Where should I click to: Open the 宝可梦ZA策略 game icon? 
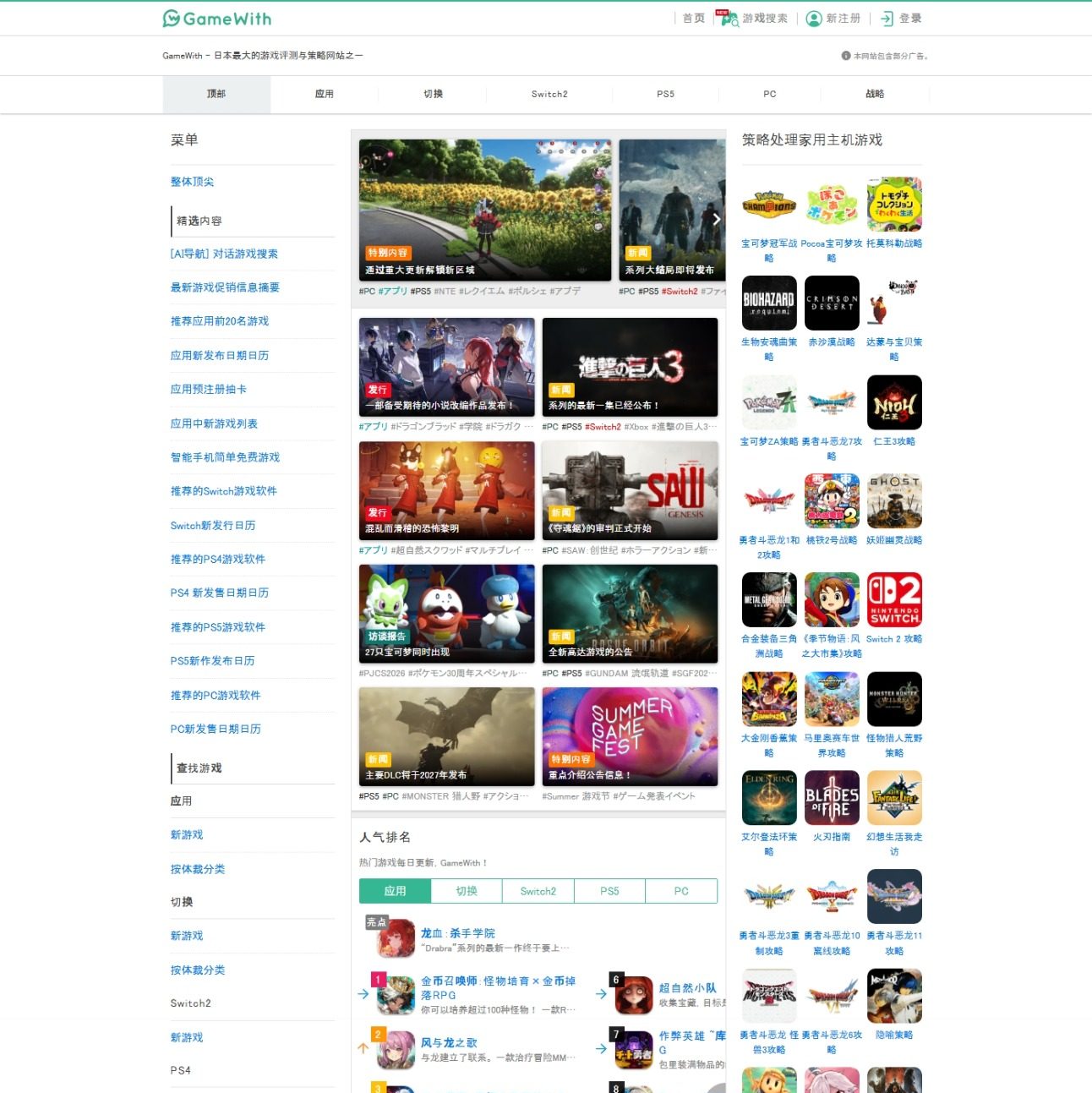(769, 402)
